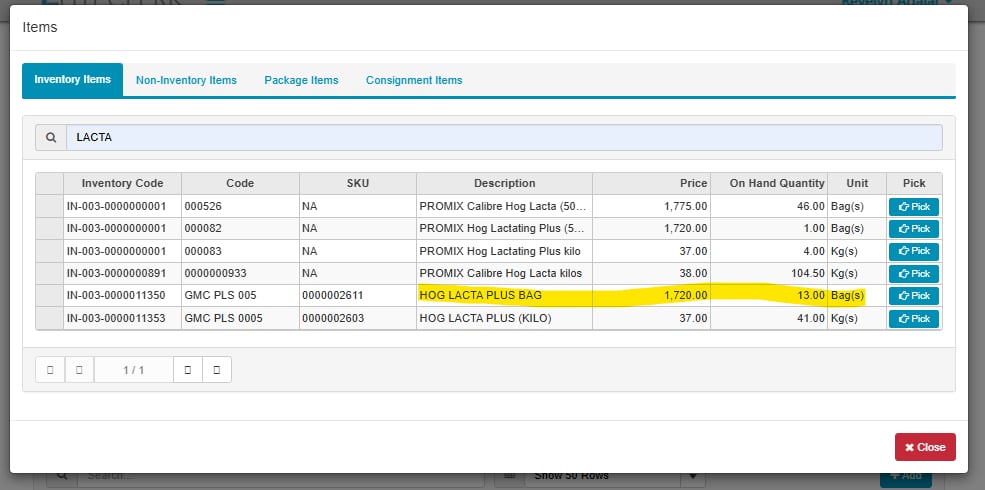Close the Items dialog

pyautogui.click(x=925, y=447)
